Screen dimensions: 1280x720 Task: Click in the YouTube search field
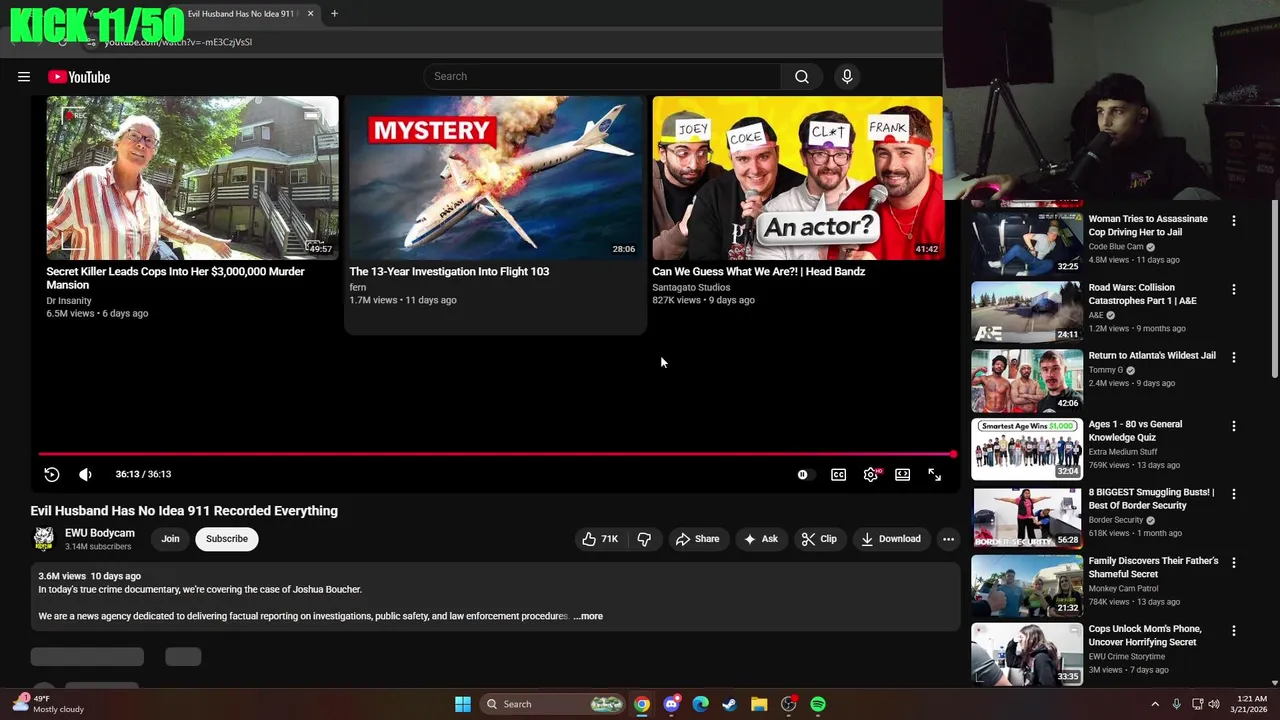point(602,77)
